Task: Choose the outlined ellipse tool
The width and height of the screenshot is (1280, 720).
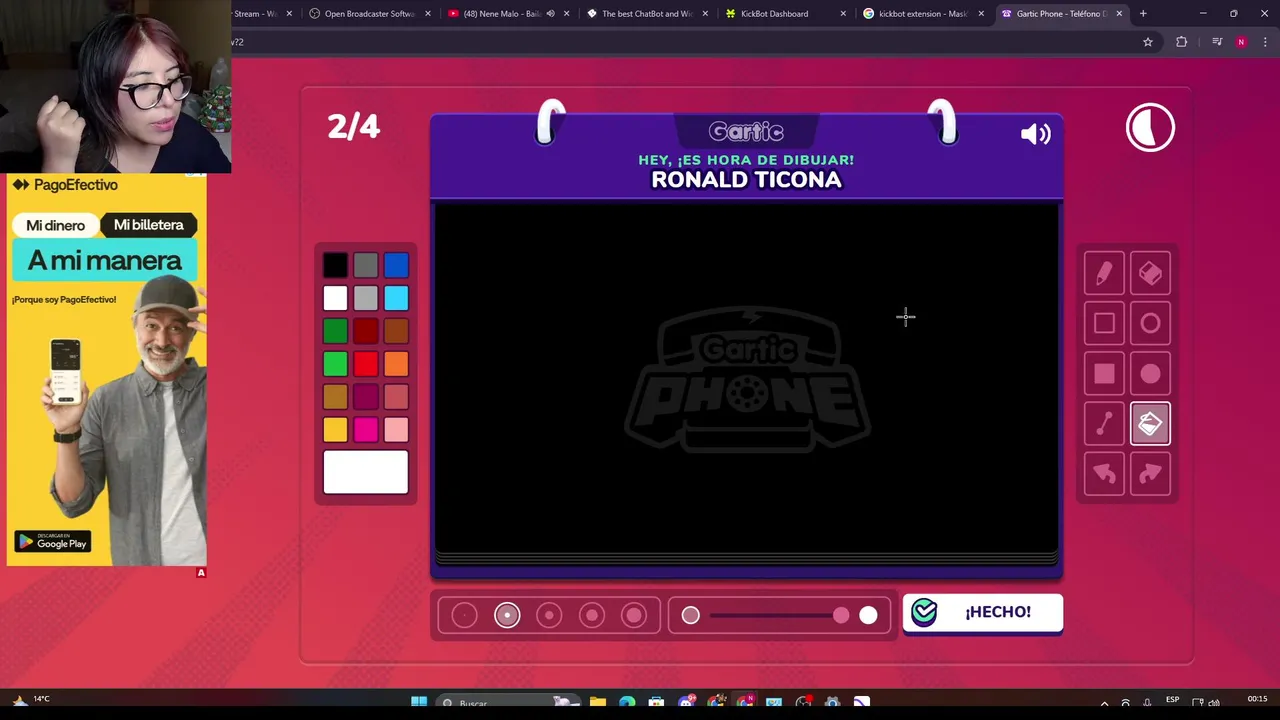Action: click(1150, 323)
